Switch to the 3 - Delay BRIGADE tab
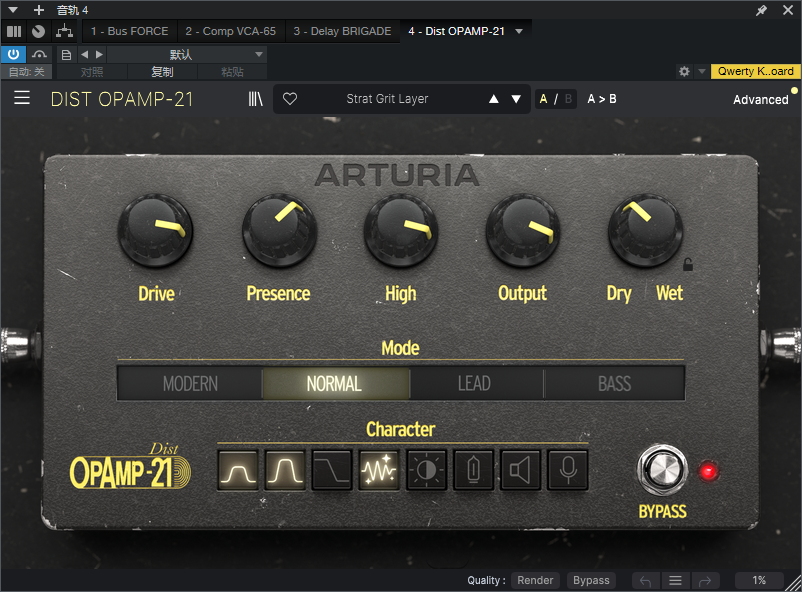This screenshot has width=802, height=592. pyautogui.click(x=342, y=31)
